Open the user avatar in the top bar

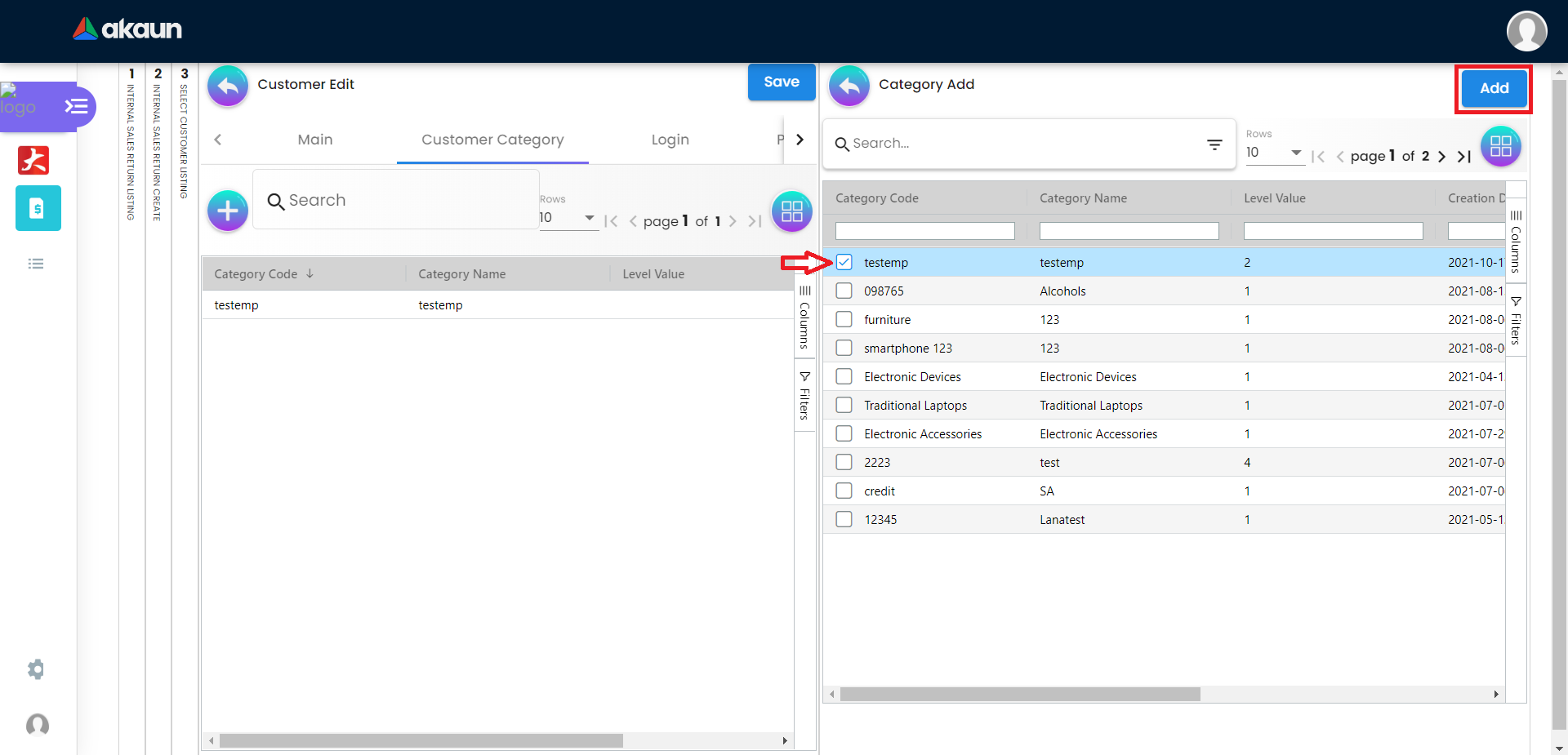tap(1526, 31)
